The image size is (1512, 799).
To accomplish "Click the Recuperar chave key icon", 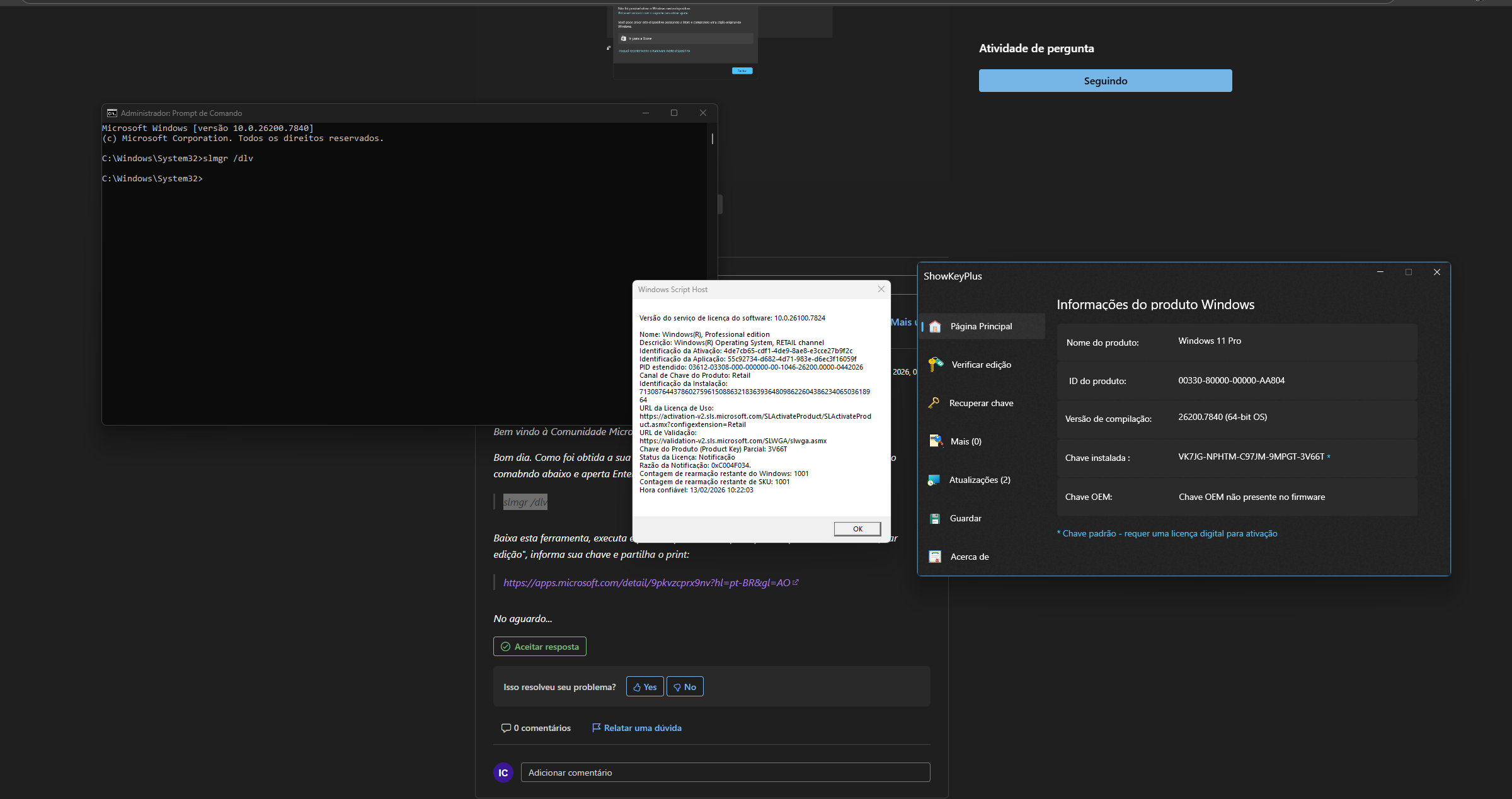I will pyautogui.click(x=934, y=403).
